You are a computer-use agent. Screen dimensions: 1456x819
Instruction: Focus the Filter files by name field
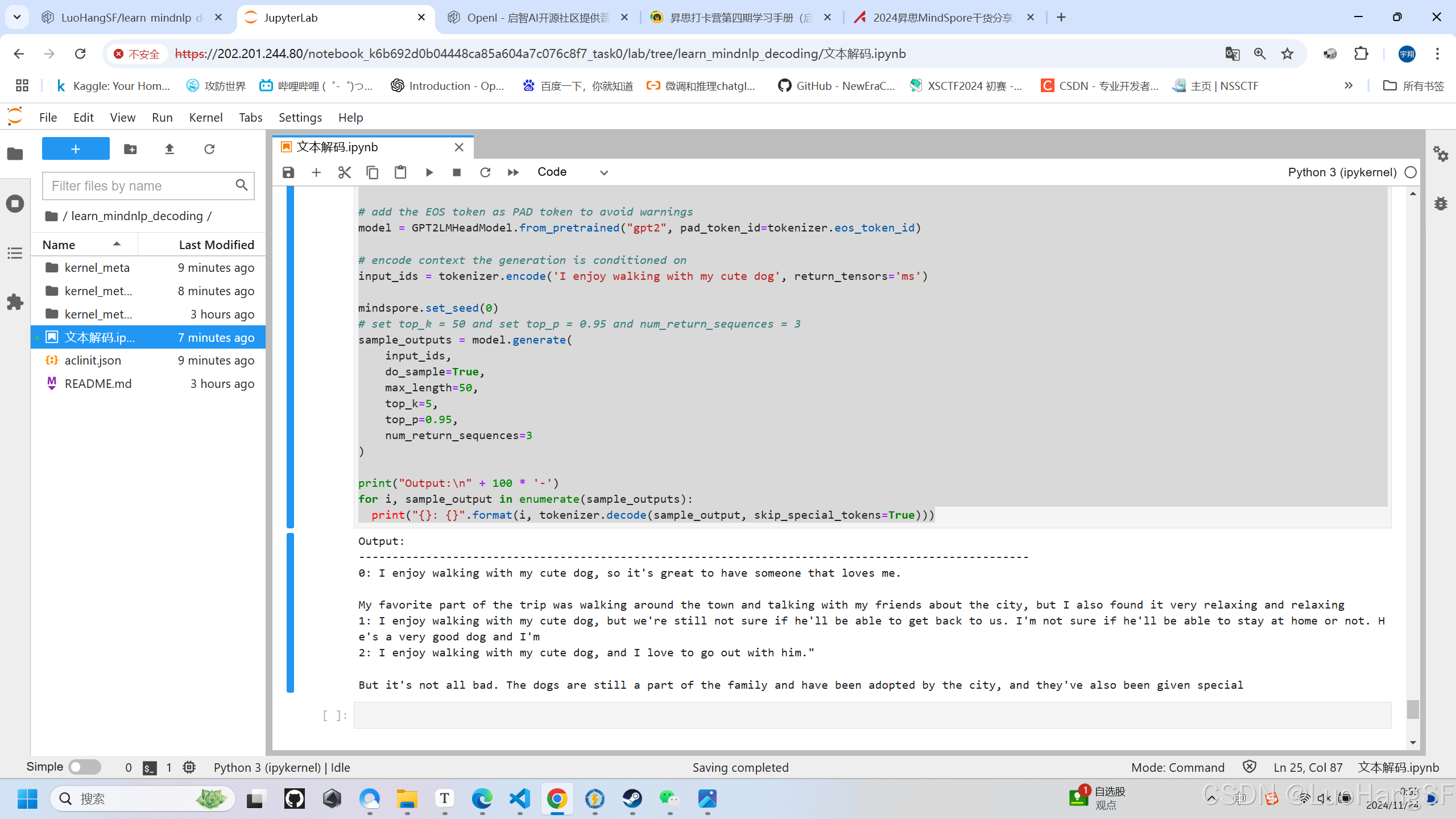pos(148,186)
